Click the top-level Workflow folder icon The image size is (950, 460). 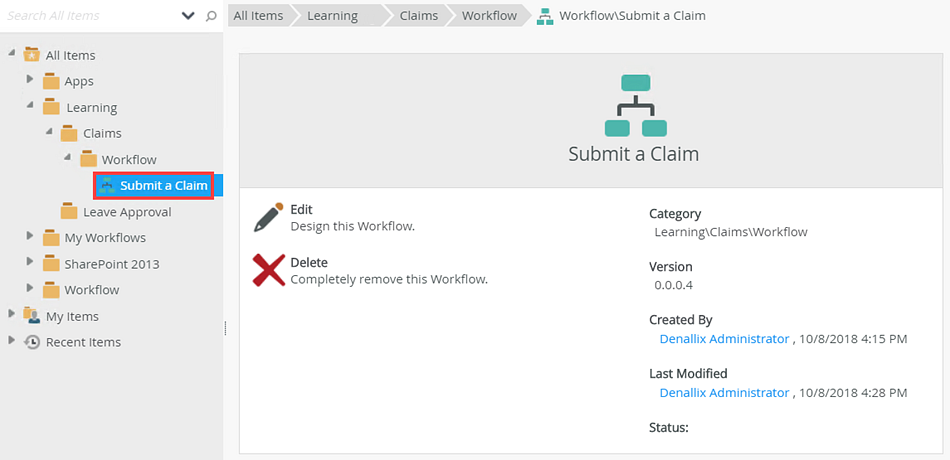(51, 290)
